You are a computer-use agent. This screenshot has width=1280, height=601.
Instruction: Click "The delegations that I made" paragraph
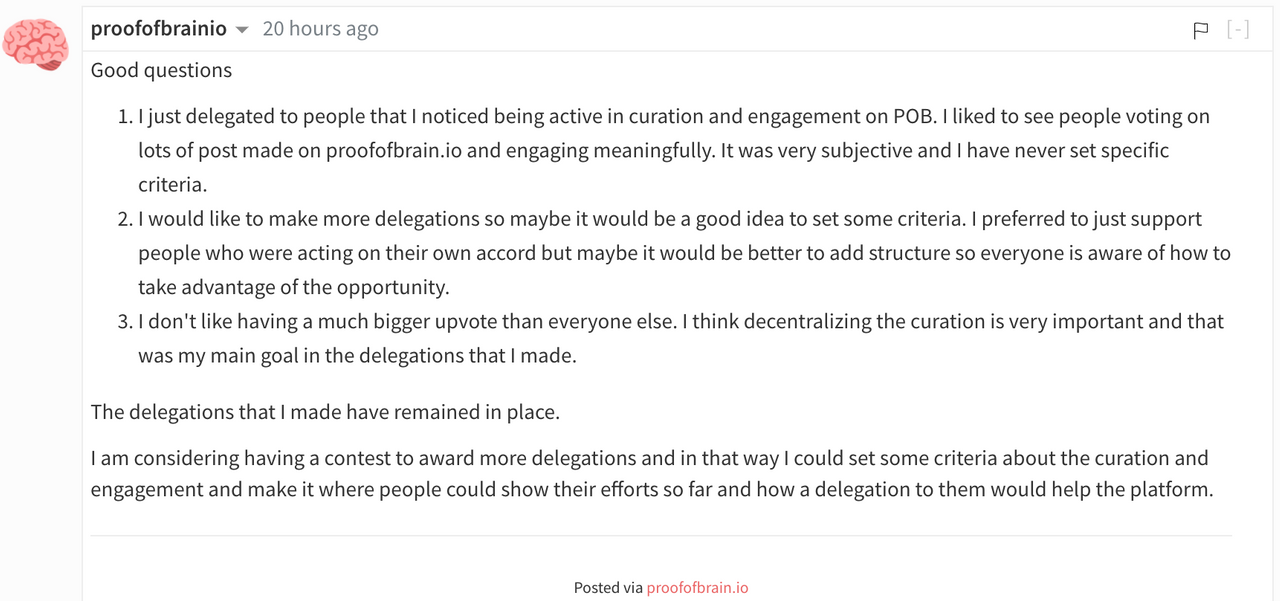click(325, 412)
